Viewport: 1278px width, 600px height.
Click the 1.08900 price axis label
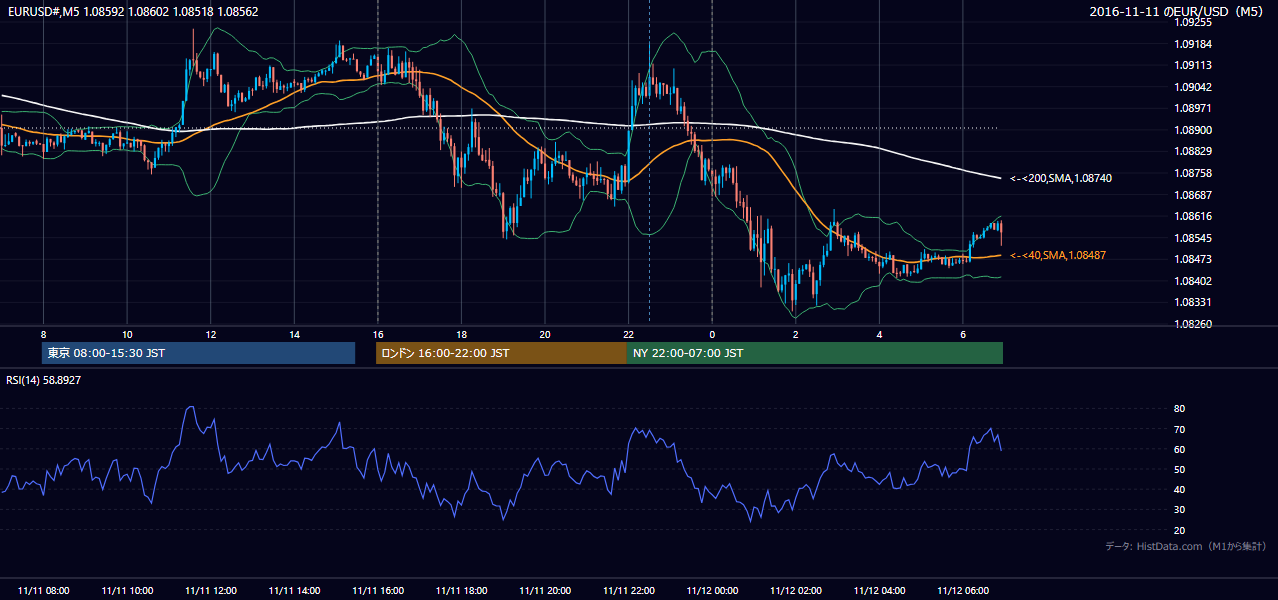click(1192, 130)
